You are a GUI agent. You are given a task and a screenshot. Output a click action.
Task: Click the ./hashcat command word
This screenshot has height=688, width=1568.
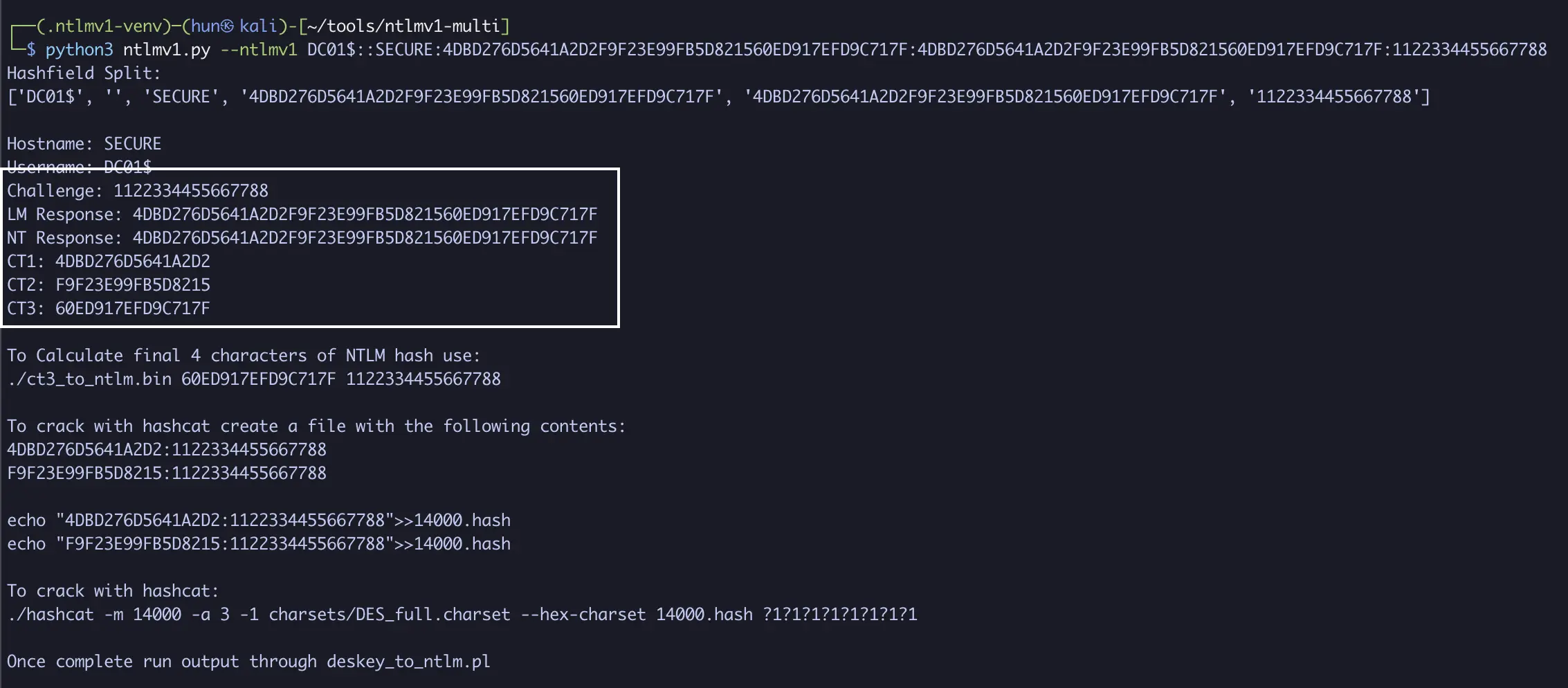[51, 615]
